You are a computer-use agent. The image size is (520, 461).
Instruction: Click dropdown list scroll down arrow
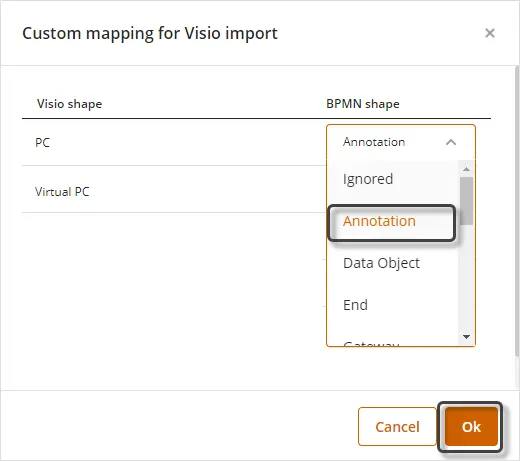point(466,337)
